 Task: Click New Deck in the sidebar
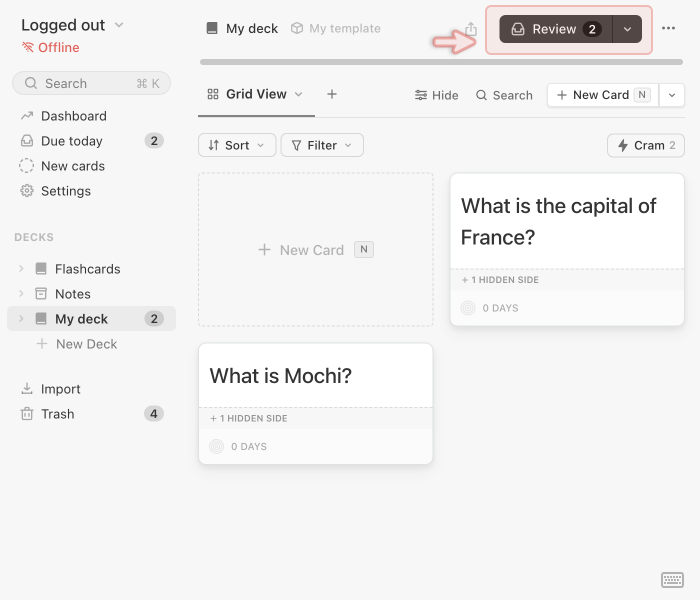[86, 344]
